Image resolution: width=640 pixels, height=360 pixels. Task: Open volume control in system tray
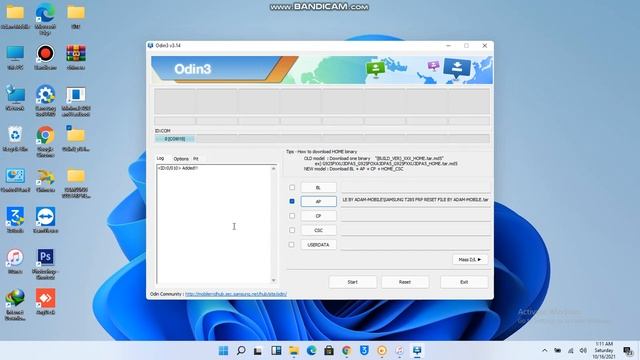coord(583,351)
